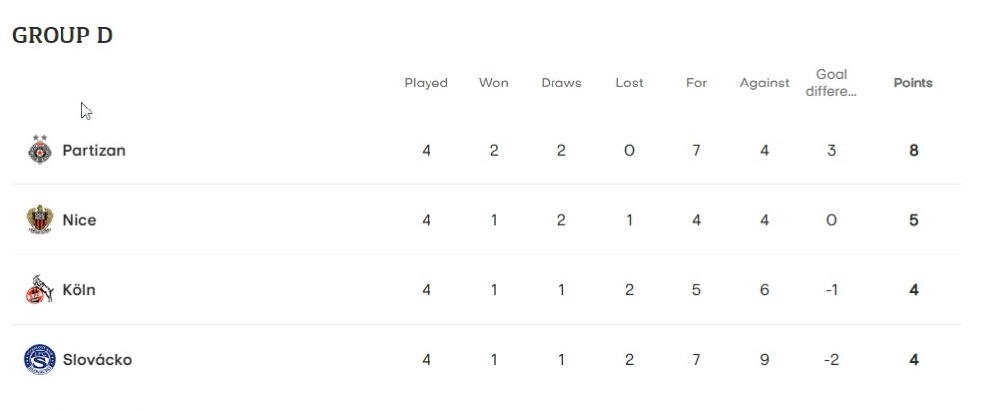Click the Points column header
This screenshot has height=411, width=983.
coord(913,83)
